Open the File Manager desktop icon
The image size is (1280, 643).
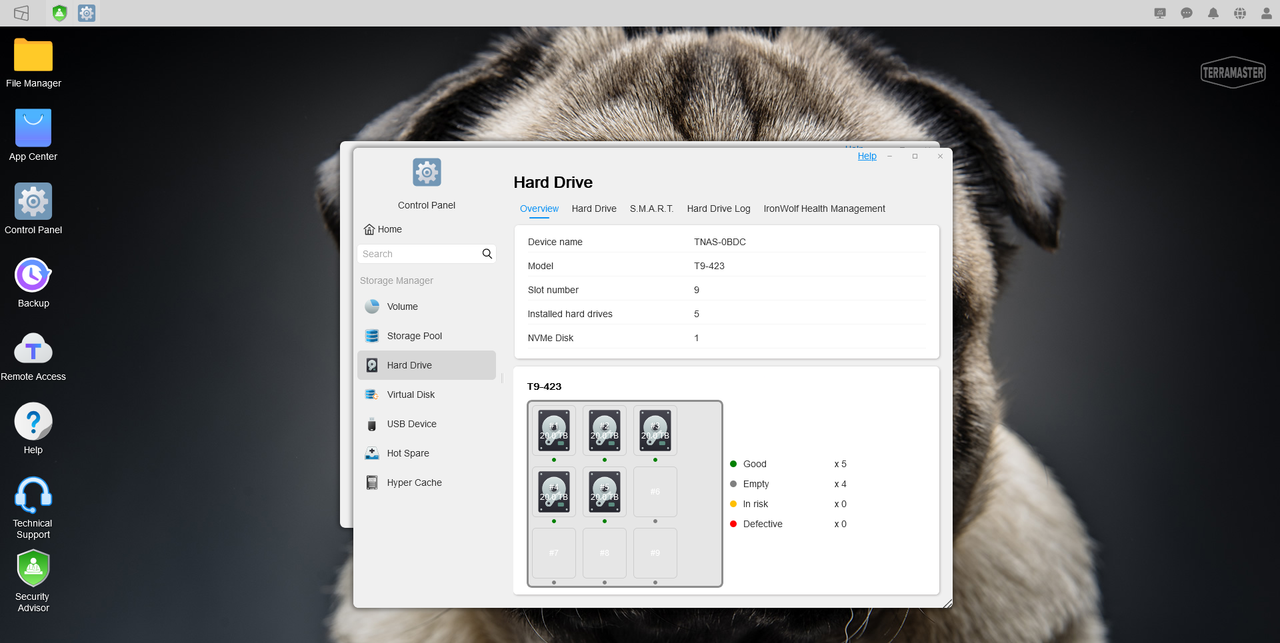tap(33, 63)
